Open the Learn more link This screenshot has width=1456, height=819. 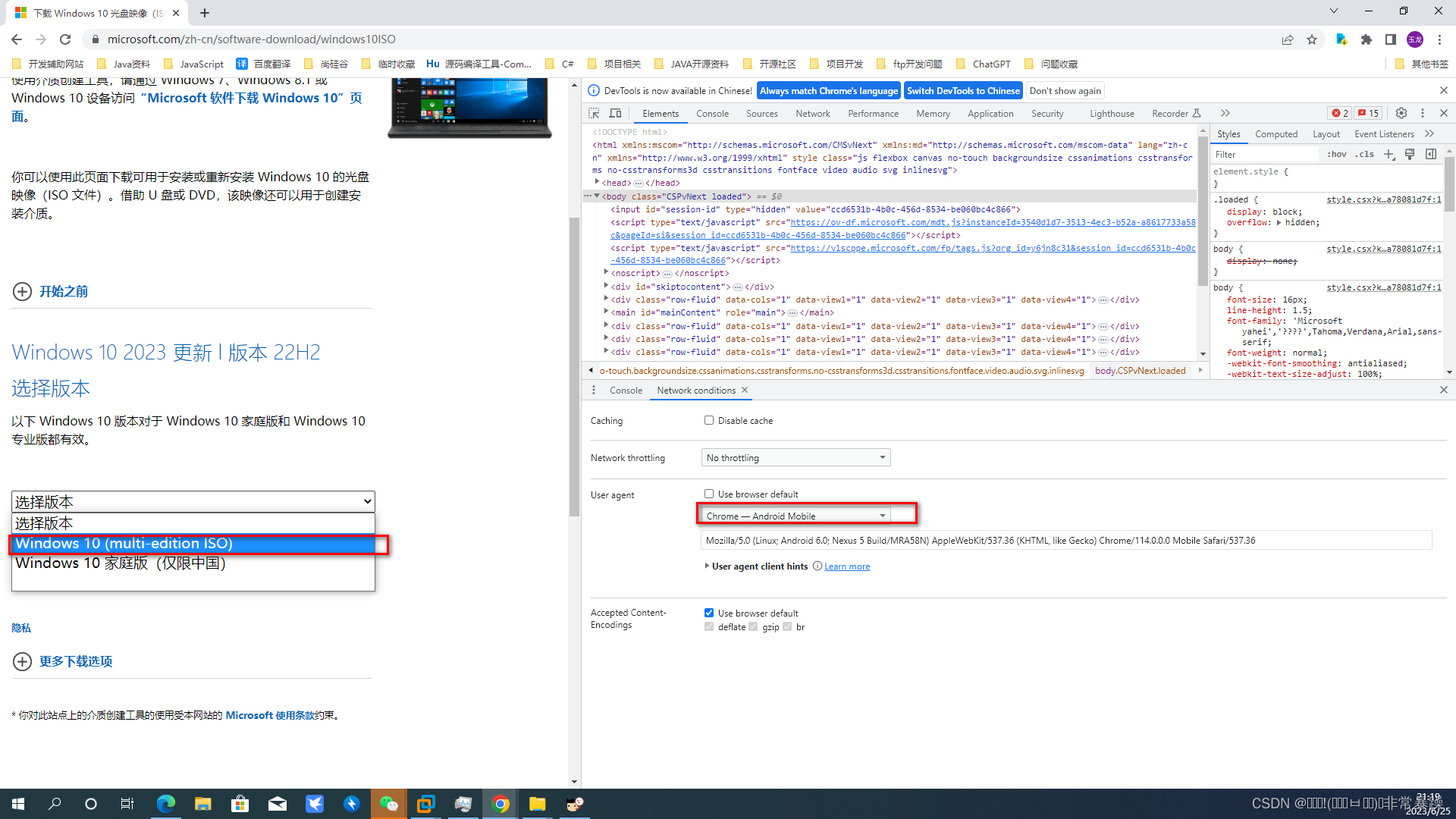pos(847,566)
